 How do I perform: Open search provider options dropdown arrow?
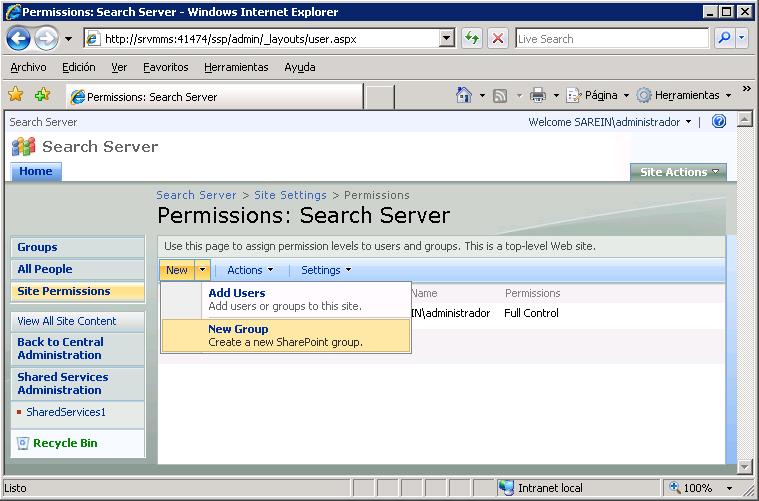[x=742, y=39]
